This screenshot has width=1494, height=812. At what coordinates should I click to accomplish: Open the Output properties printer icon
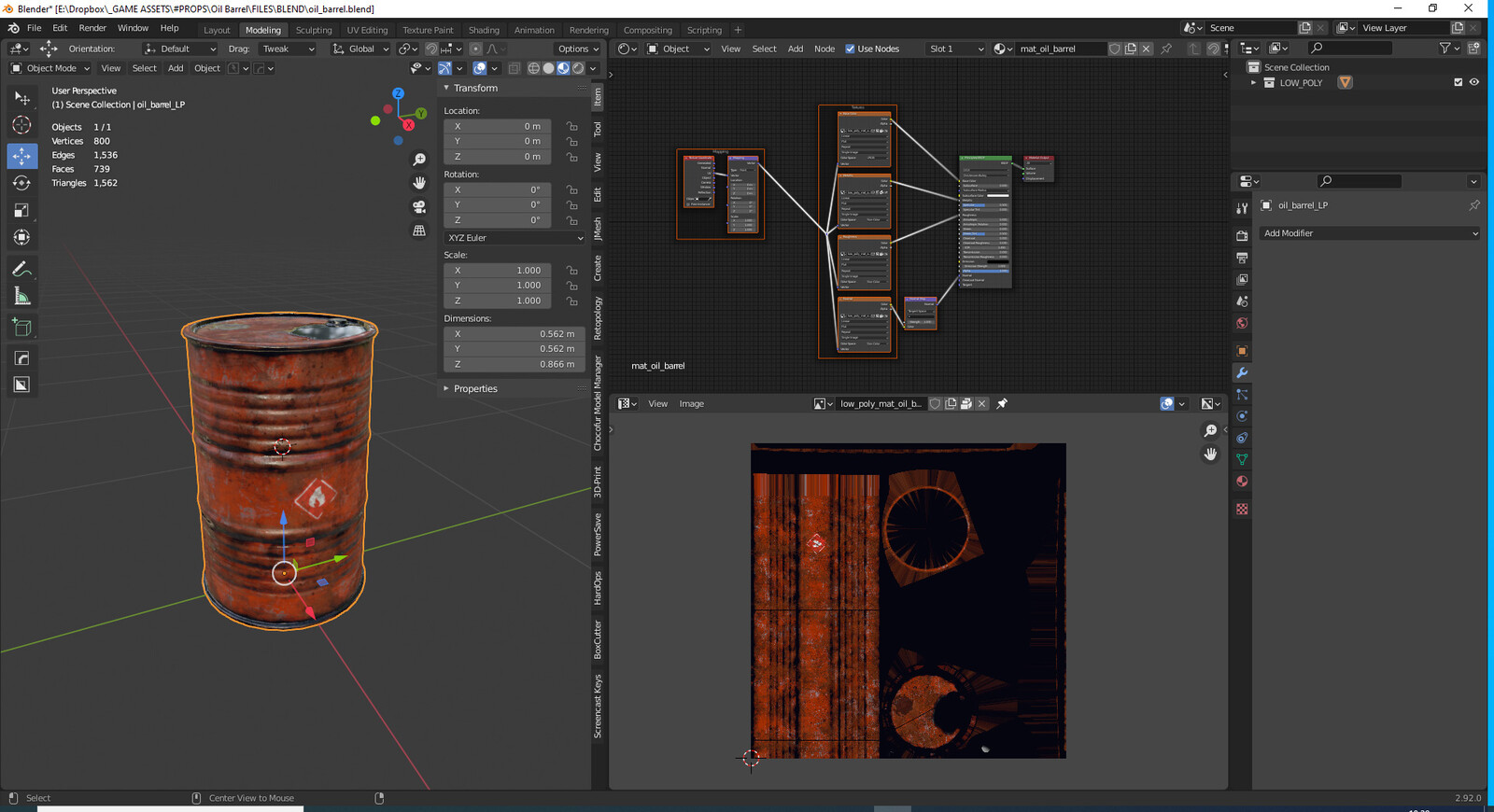click(1242, 258)
